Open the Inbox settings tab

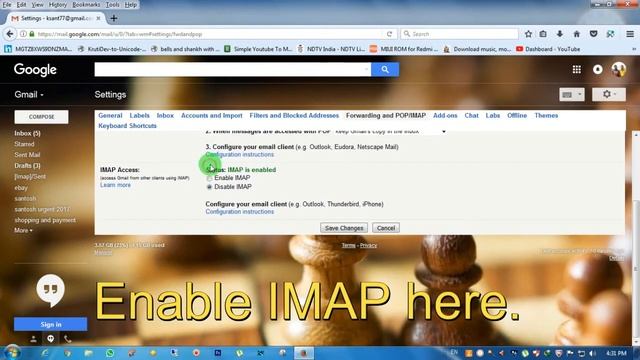(x=165, y=116)
